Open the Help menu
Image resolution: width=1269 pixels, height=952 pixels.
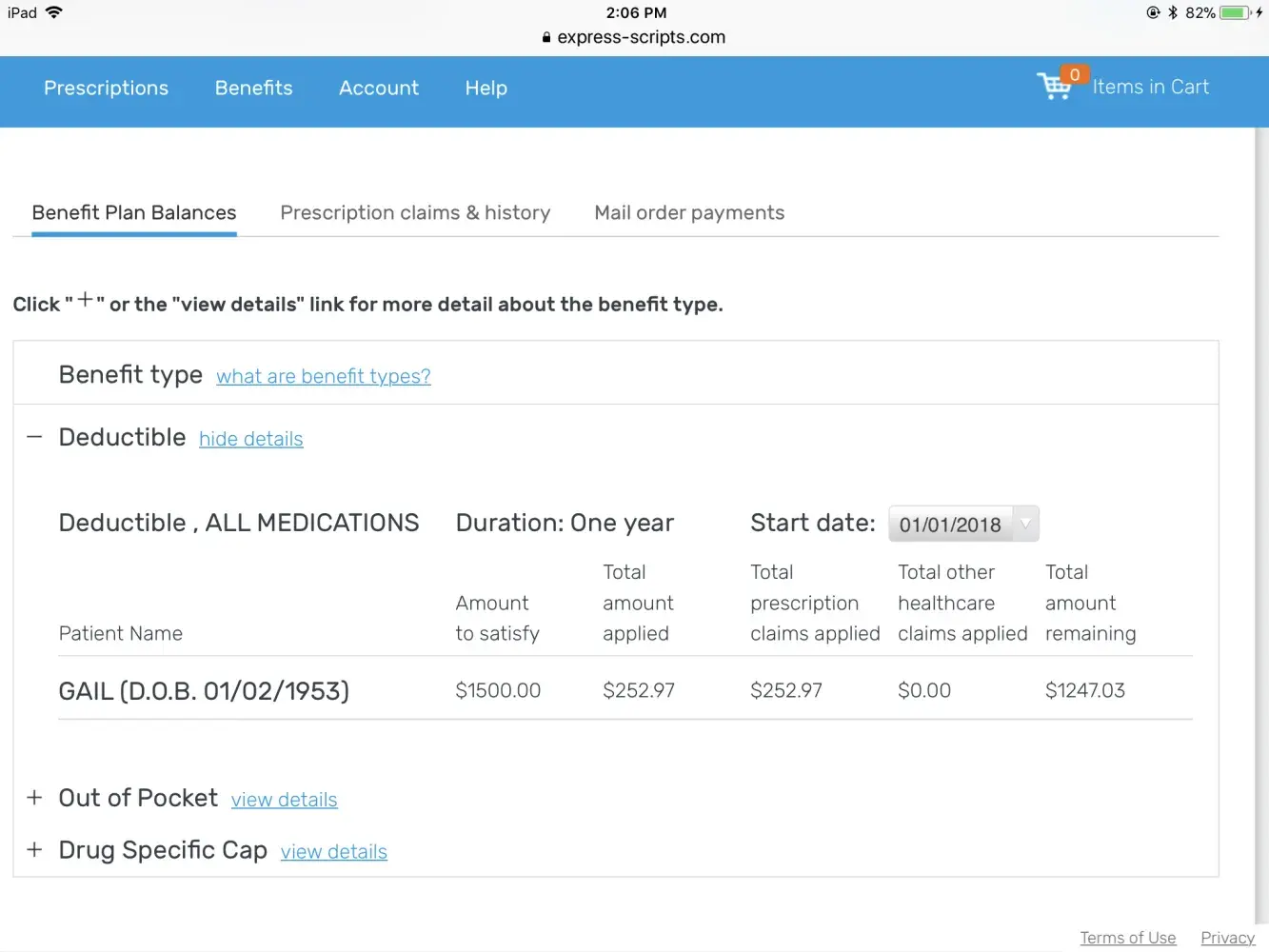[x=486, y=88]
